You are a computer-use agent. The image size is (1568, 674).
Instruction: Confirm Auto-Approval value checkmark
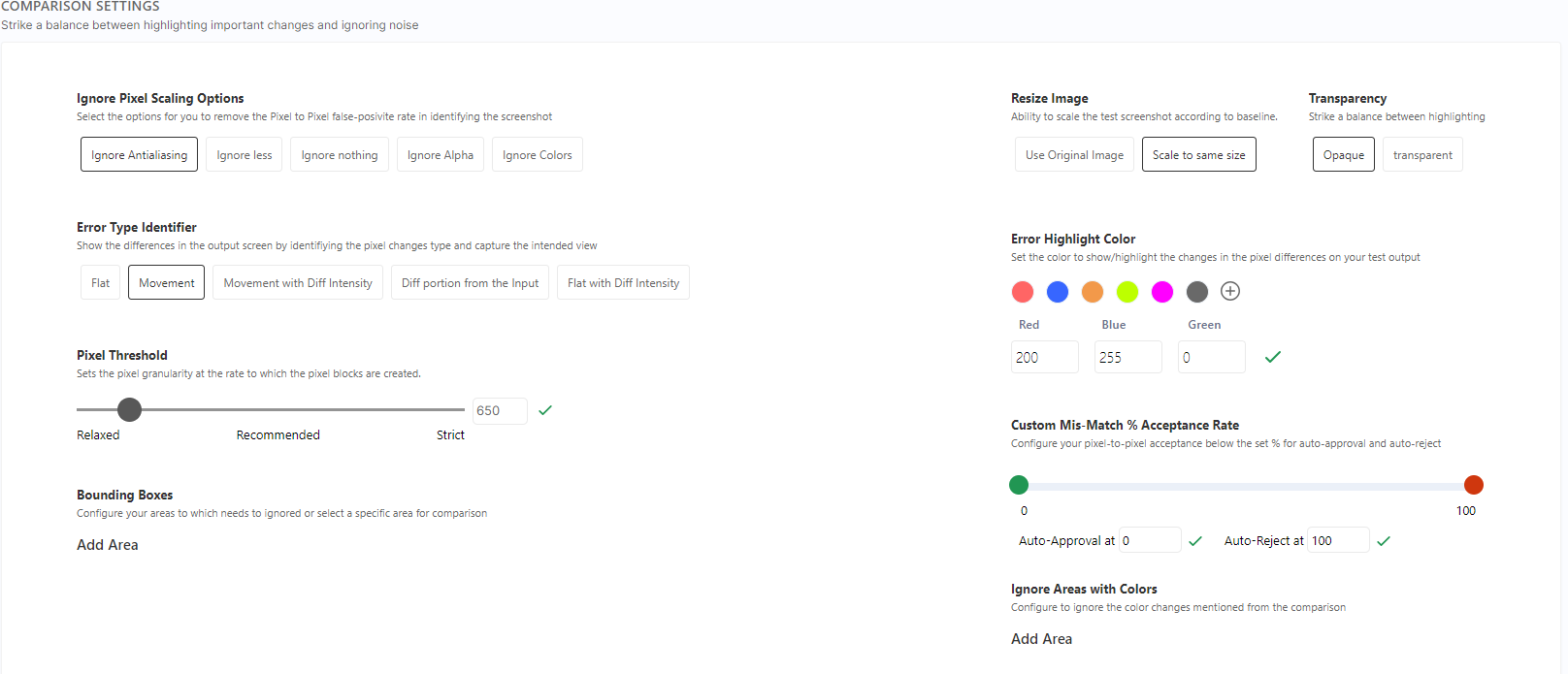coord(1195,541)
